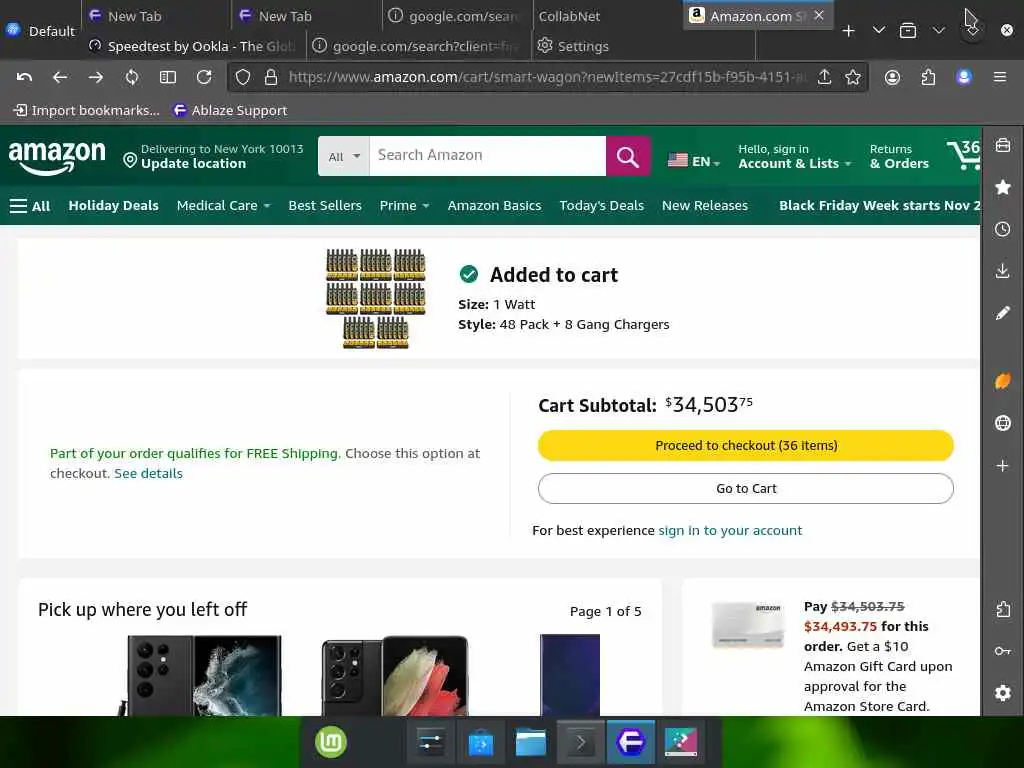The width and height of the screenshot is (1024, 768).
Task: Focus the Search Amazon input field
Action: click(x=487, y=156)
